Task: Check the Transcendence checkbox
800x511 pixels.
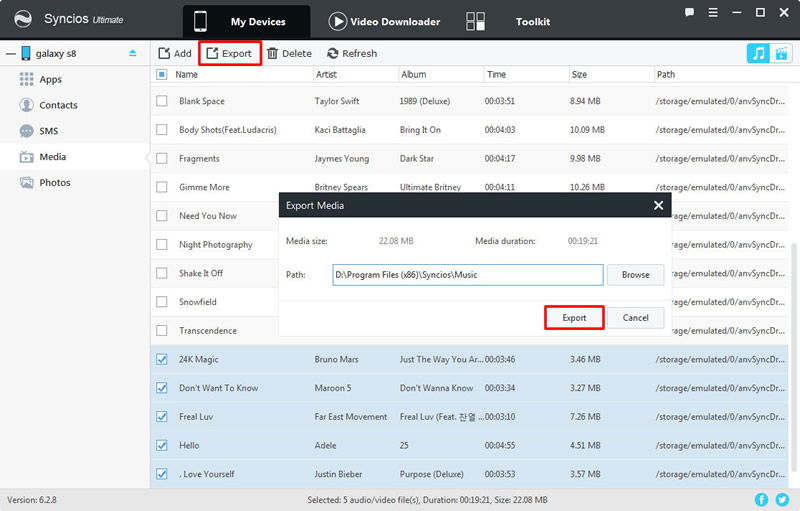Action: (162, 330)
